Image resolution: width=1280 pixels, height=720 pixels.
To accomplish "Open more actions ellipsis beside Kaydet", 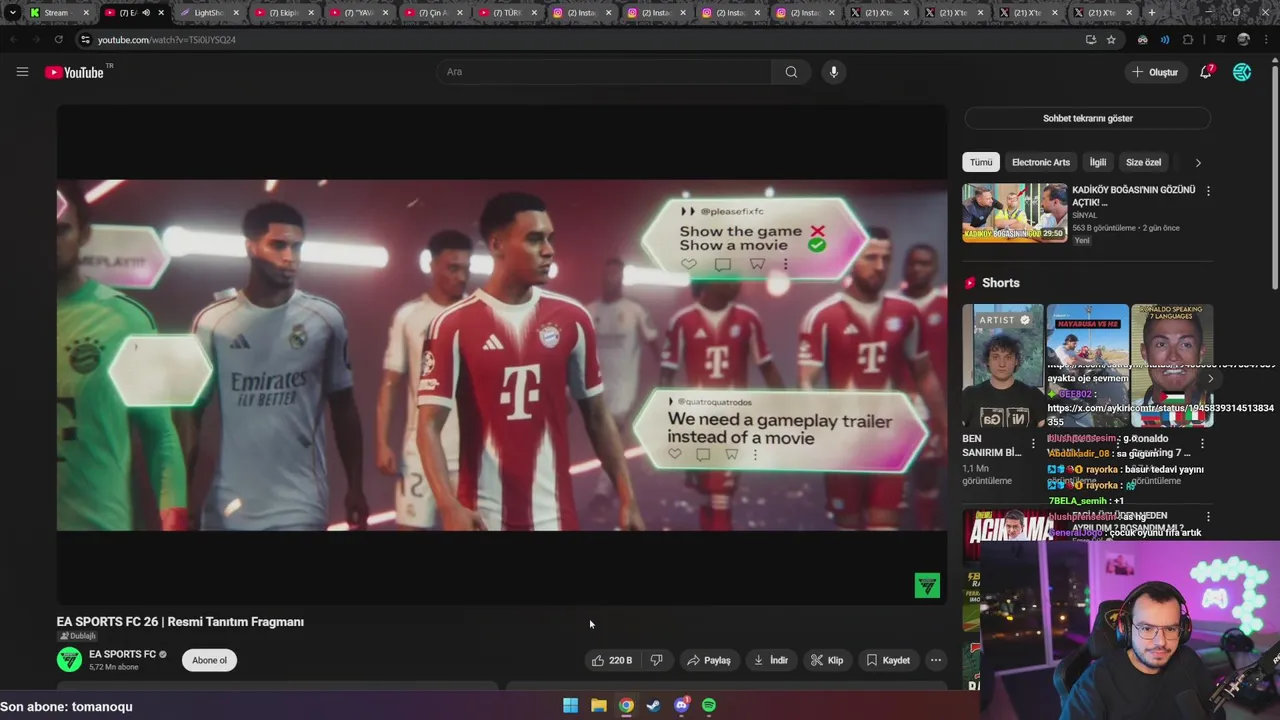I will coord(936,660).
